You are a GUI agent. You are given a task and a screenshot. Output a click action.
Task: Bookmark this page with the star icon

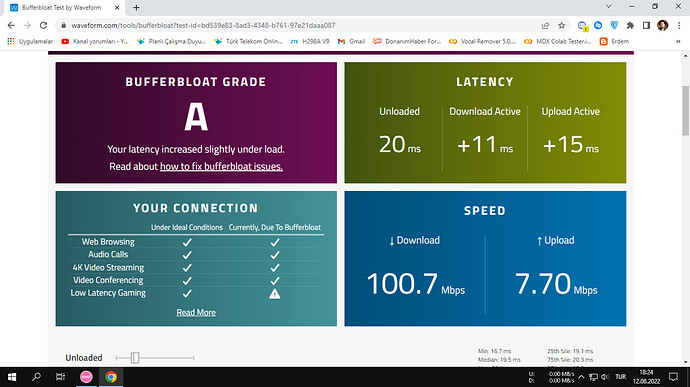tap(562, 26)
